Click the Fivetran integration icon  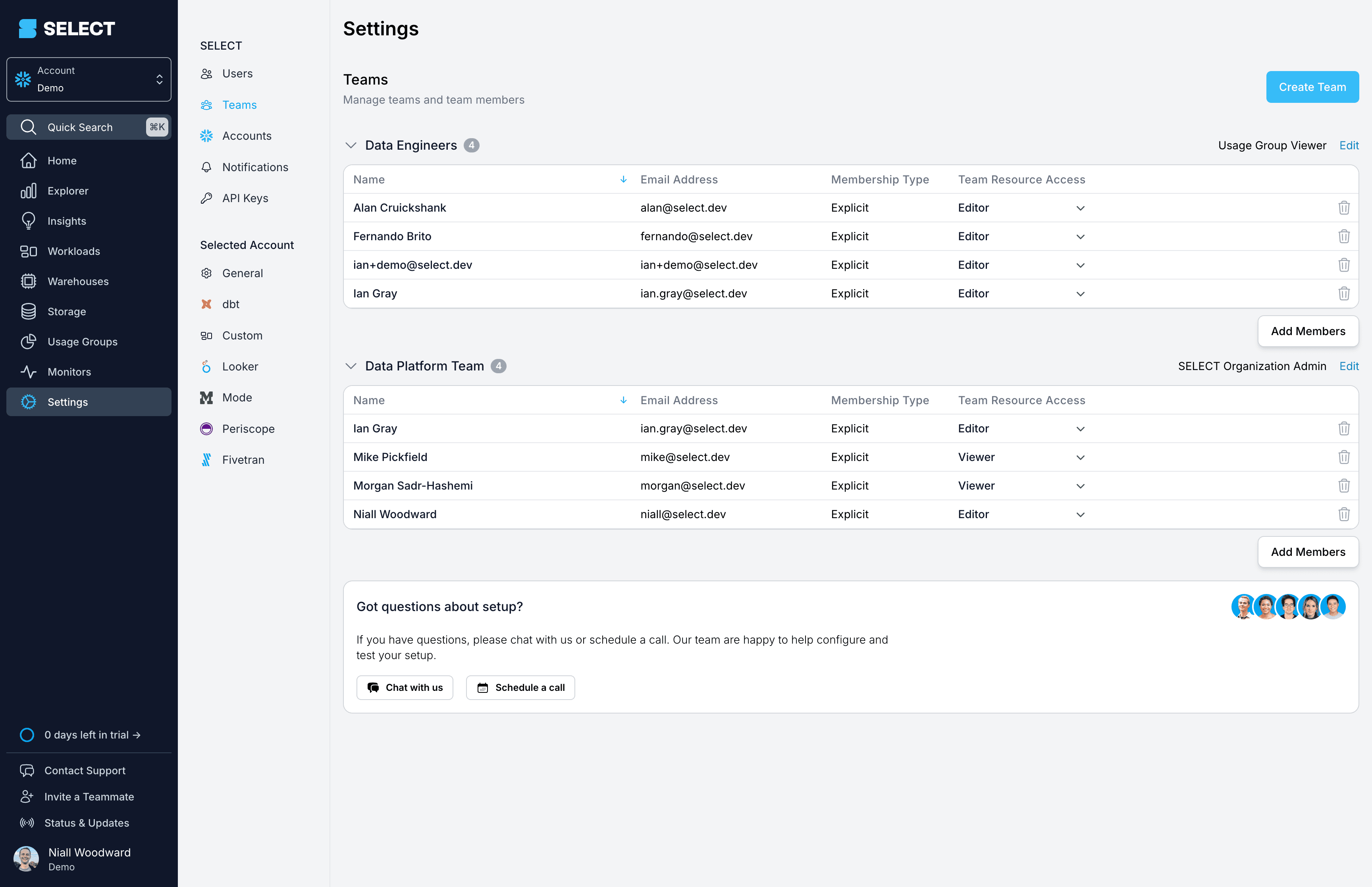(206, 460)
